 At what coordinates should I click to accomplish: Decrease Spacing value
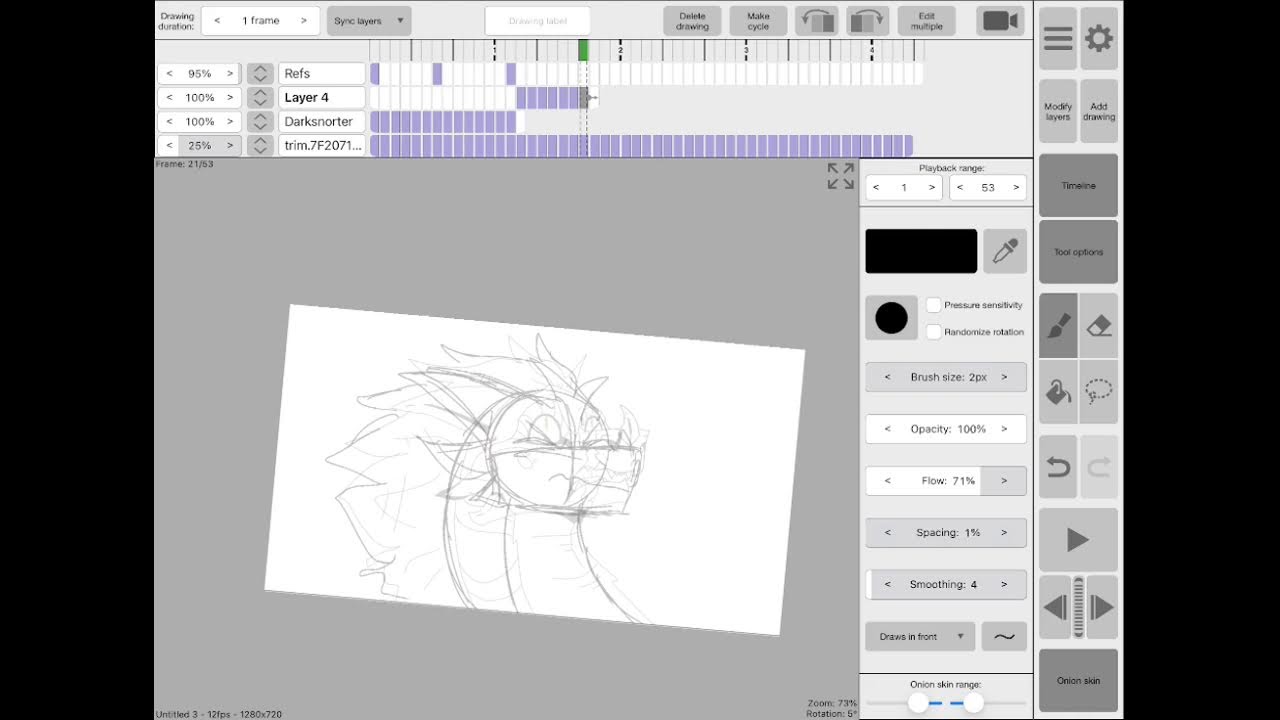(x=887, y=533)
